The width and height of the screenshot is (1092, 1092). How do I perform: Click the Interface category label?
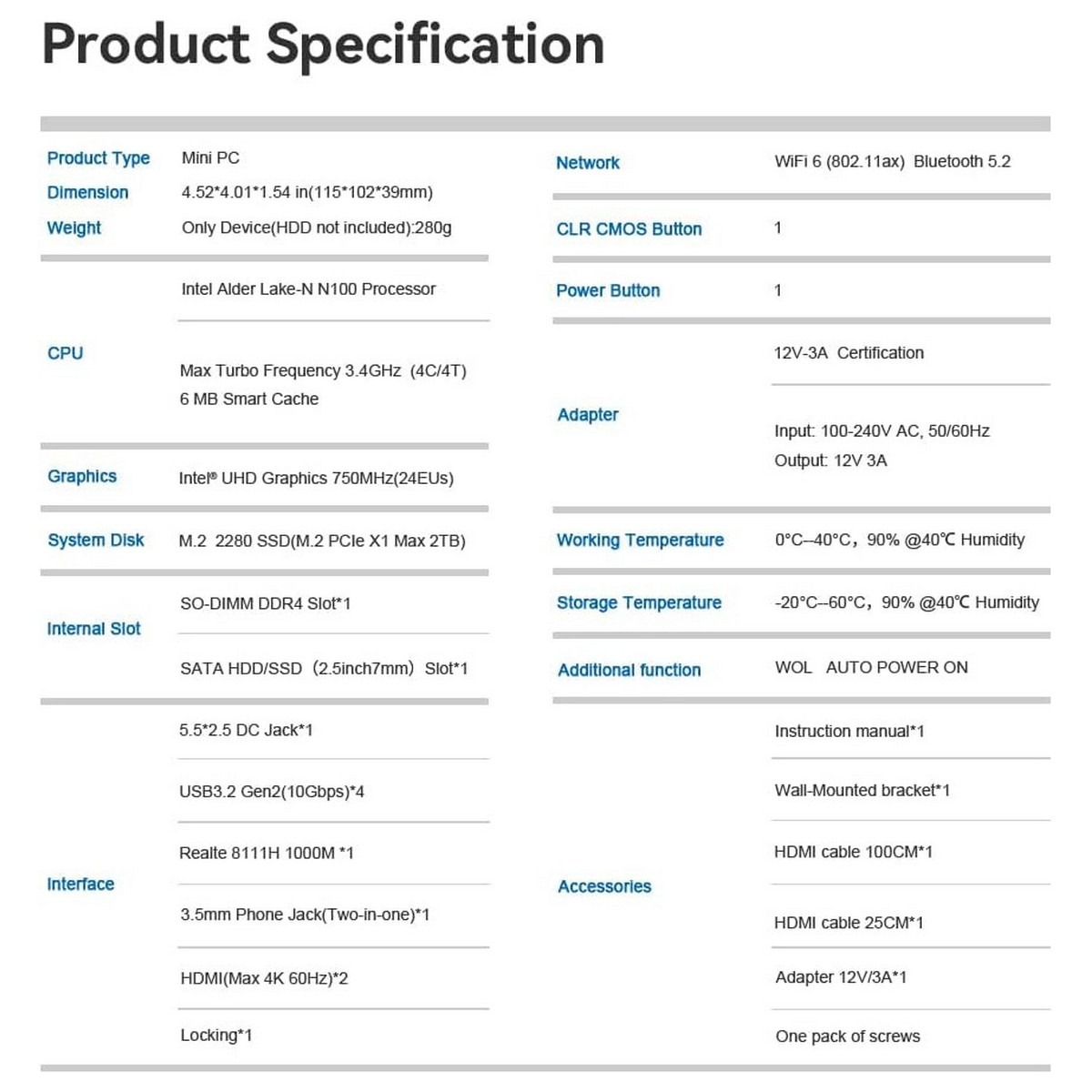click(x=80, y=885)
